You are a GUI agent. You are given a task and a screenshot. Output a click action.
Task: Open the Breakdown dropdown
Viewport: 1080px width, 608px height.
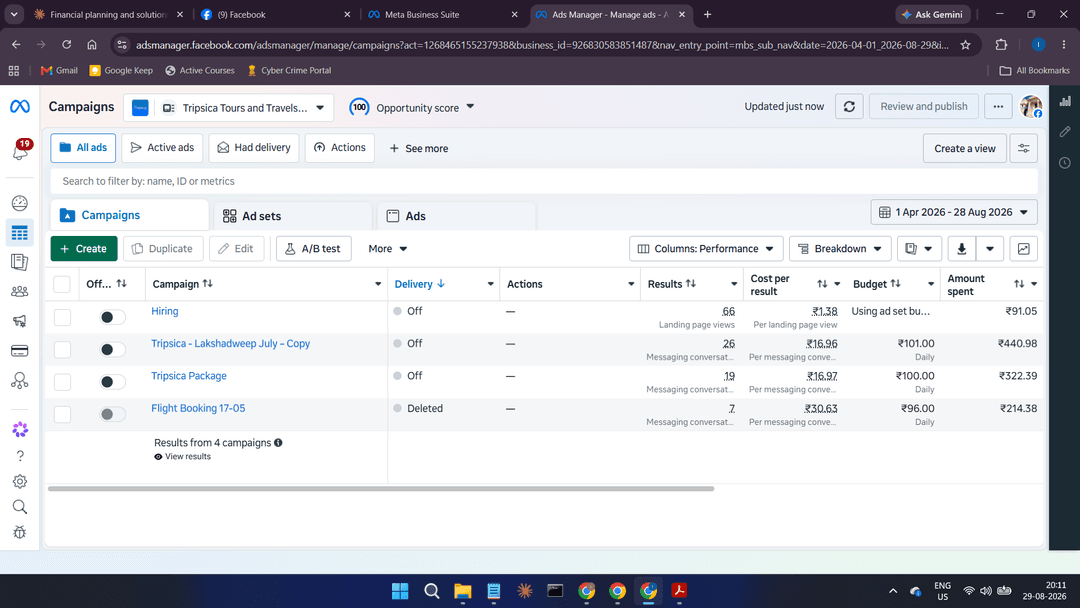pos(840,249)
